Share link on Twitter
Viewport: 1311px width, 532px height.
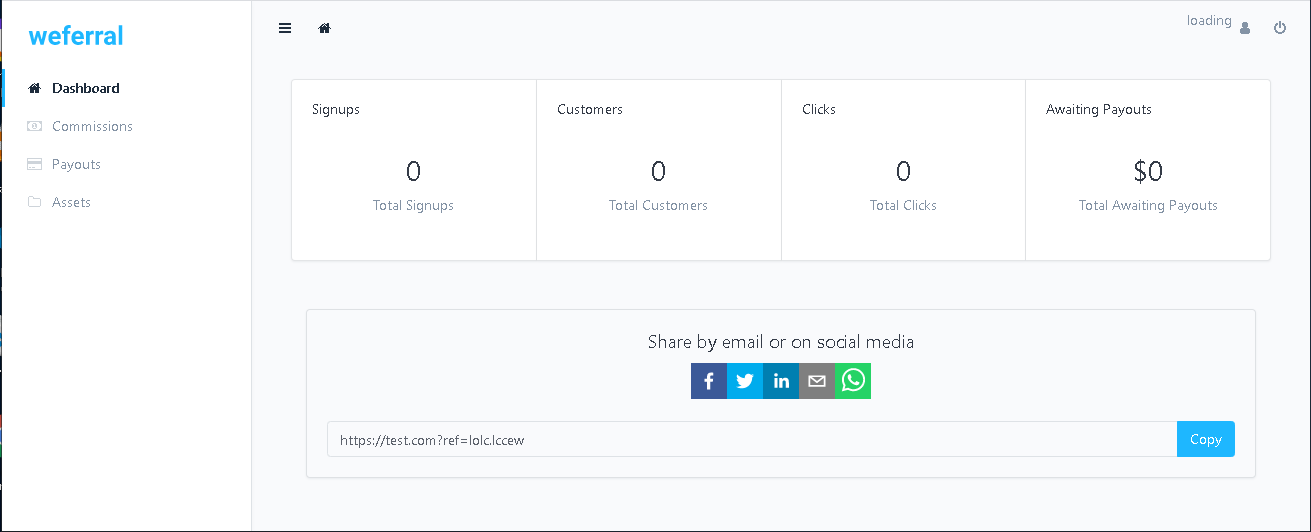[x=745, y=381]
